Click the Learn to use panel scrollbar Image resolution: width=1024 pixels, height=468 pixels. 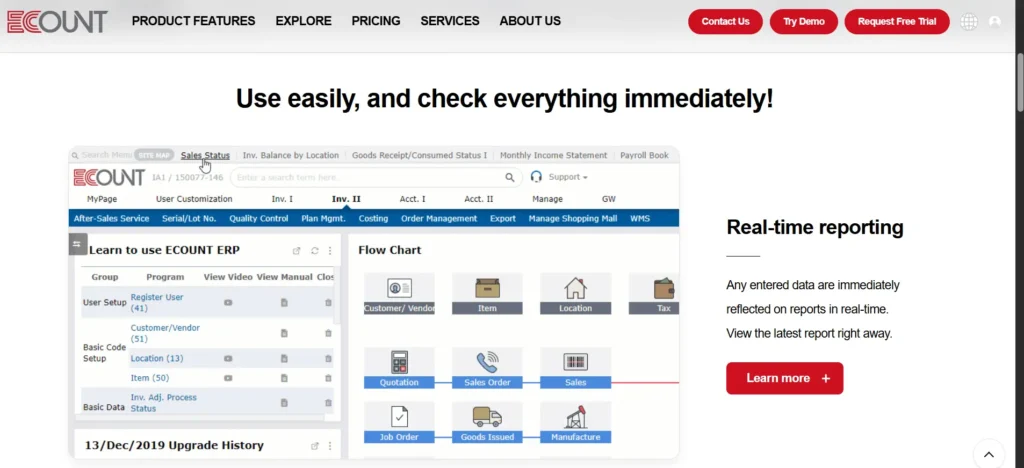(x=337, y=295)
